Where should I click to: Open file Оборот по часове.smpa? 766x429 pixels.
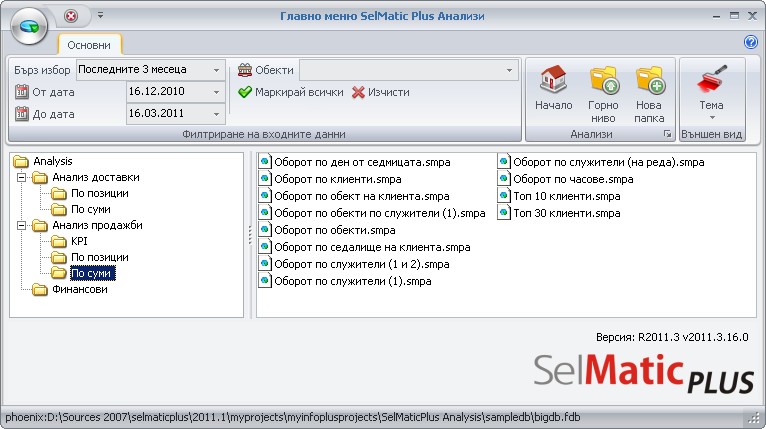click(573, 179)
